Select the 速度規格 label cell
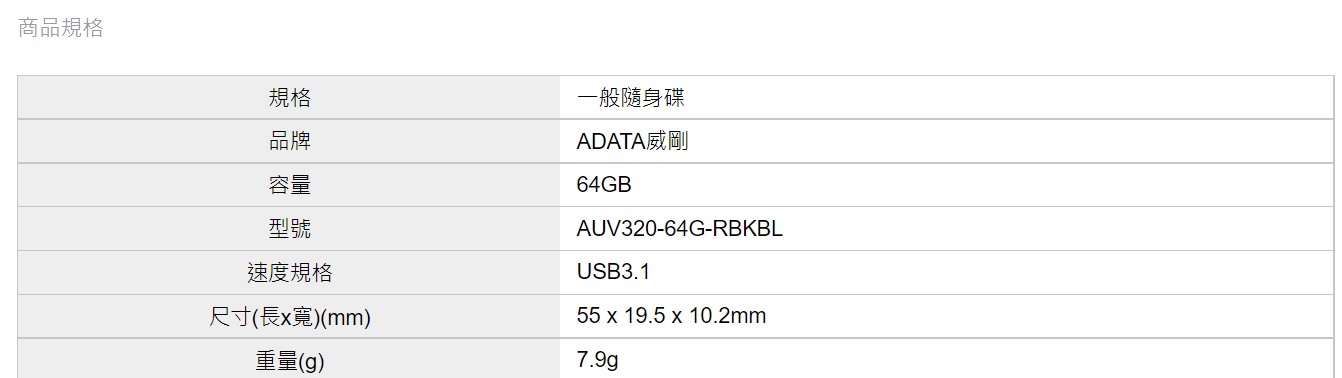Viewport: 1342px width, 378px height. click(289, 273)
